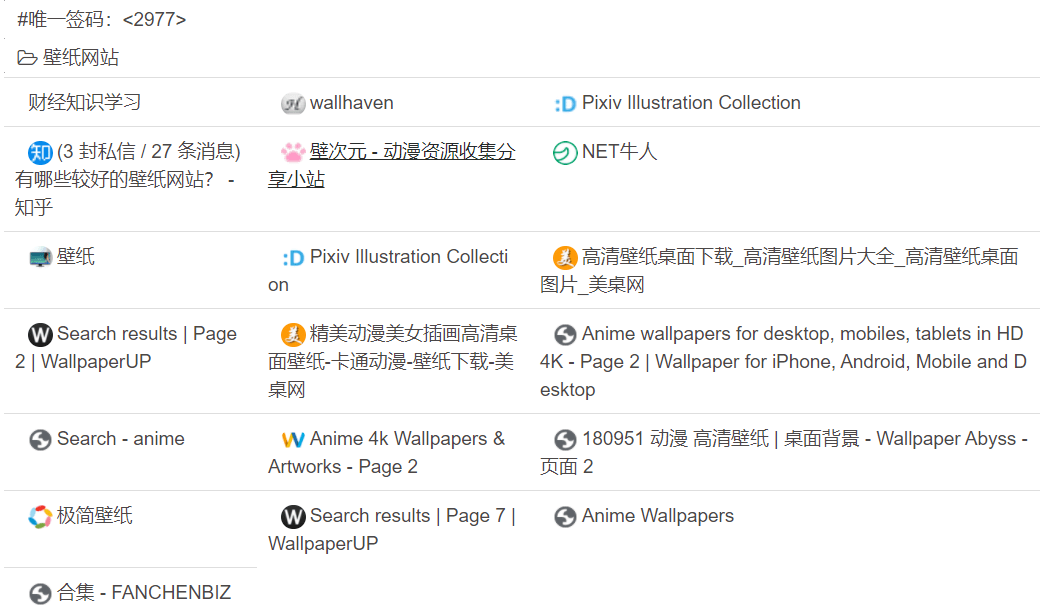Open Pixiv Illustration Collection link in first row
This screenshot has height=615, width=1042.
(691, 103)
